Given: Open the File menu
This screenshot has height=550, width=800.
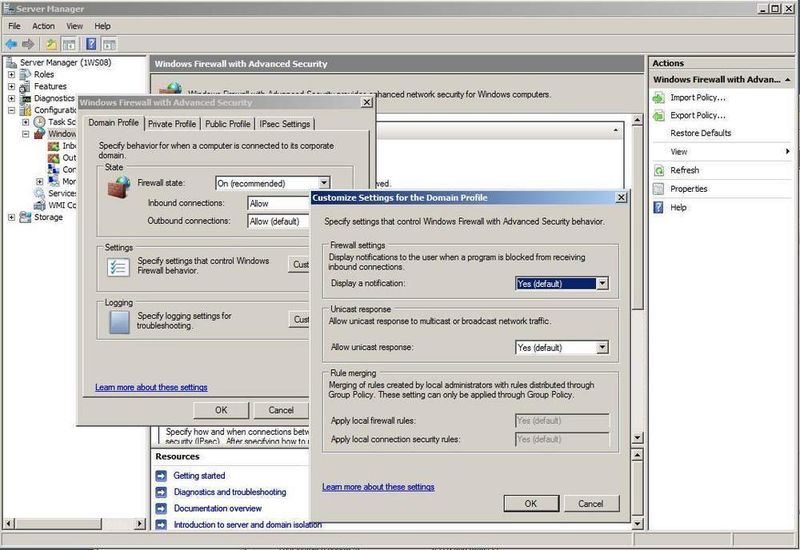Looking at the screenshot, I should (x=14, y=26).
